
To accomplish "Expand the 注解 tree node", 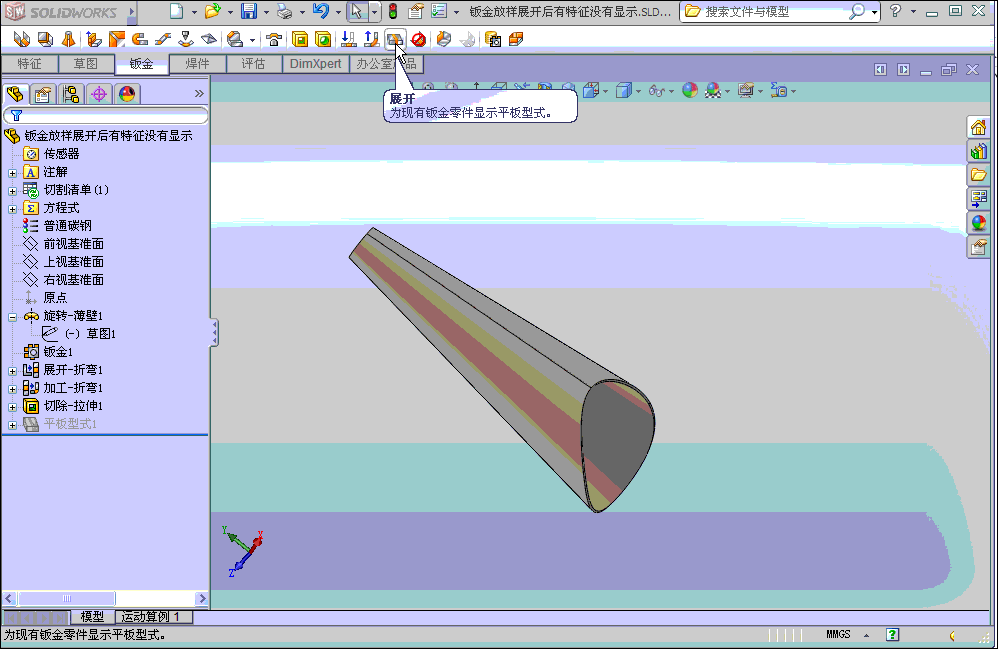I will pyautogui.click(x=12, y=172).
